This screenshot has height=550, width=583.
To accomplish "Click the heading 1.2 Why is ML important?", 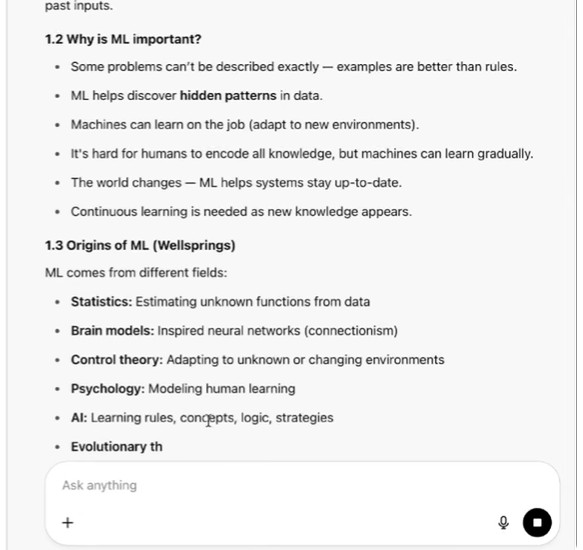I will (x=123, y=39).
